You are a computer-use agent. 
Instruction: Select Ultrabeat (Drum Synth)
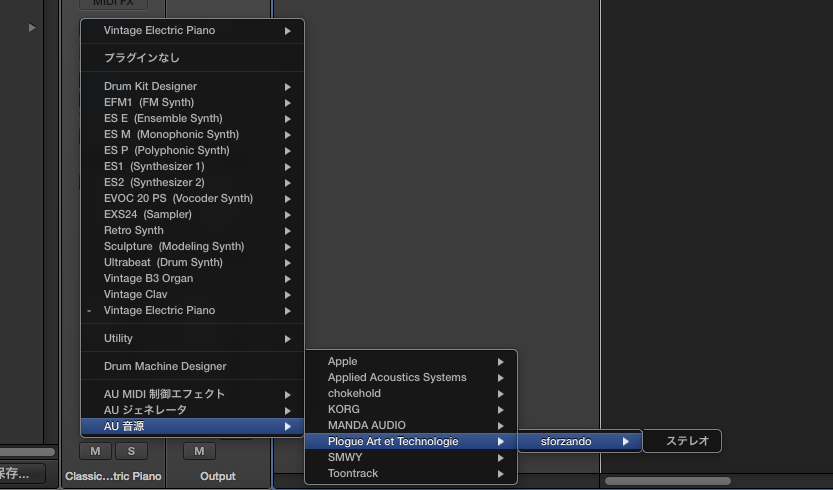pyautogui.click(x=192, y=262)
